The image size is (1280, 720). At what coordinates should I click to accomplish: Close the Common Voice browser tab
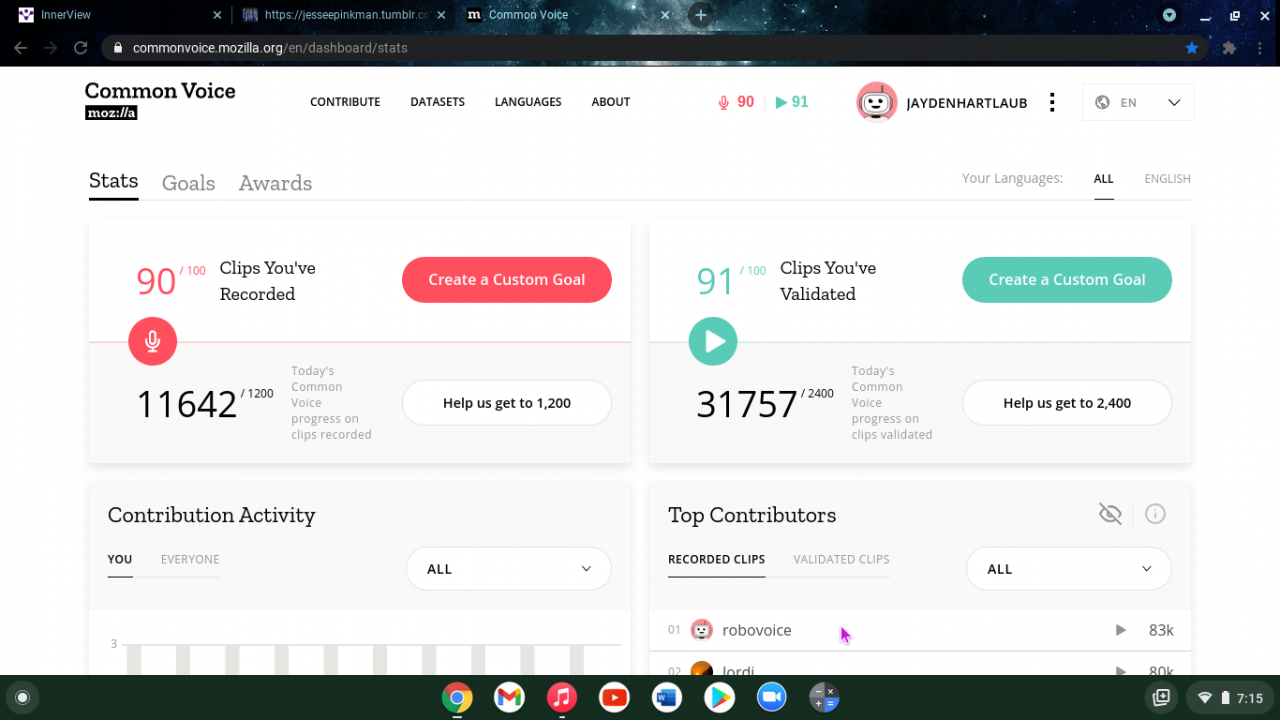(665, 15)
